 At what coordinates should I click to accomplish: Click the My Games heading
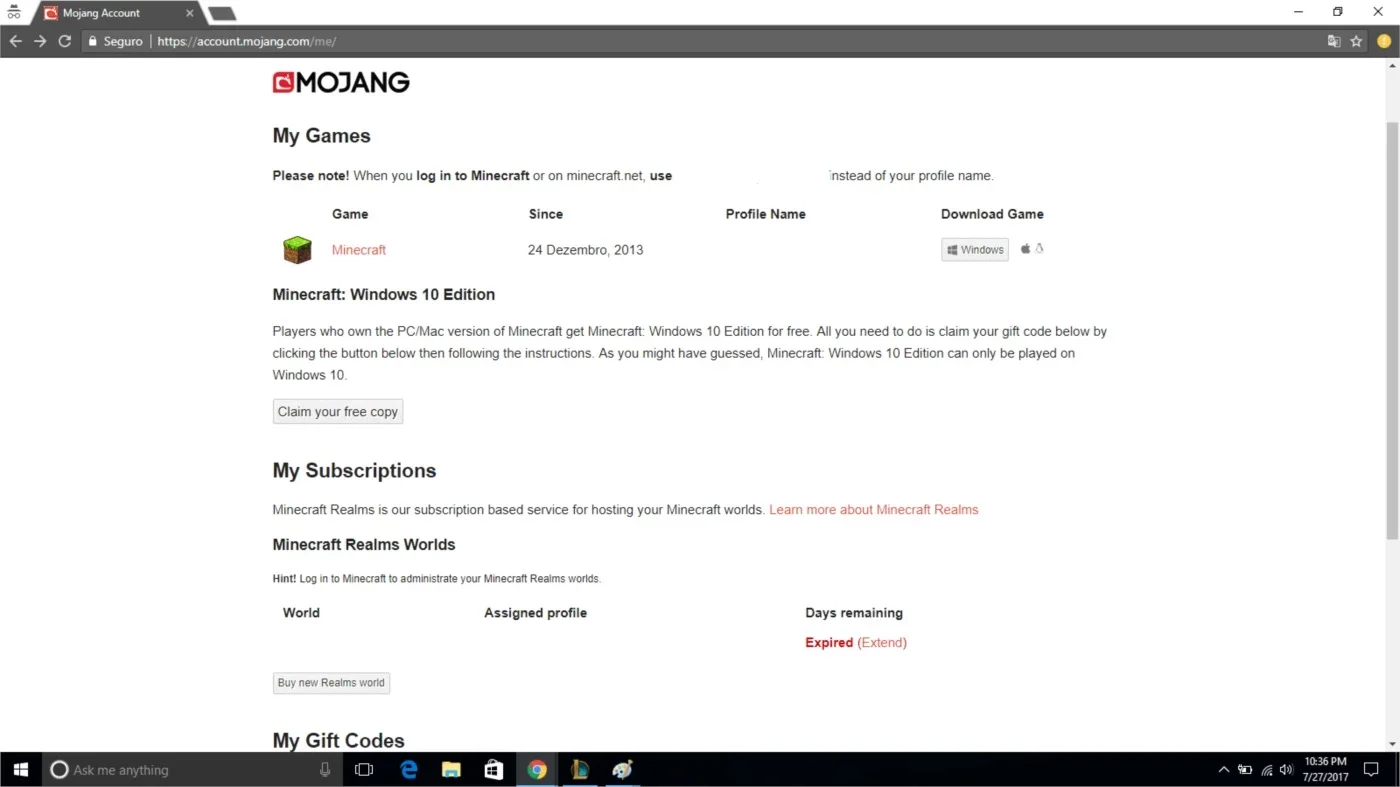click(x=322, y=136)
